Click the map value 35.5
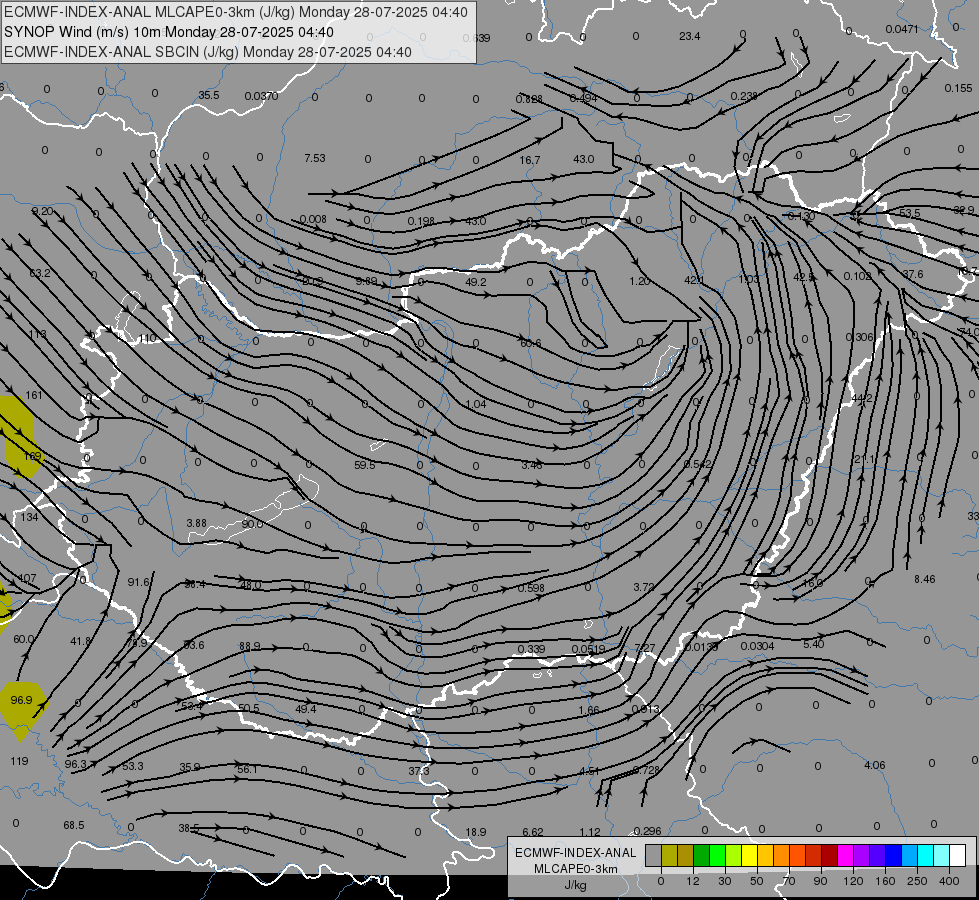Image resolution: width=979 pixels, height=900 pixels. point(209,95)
